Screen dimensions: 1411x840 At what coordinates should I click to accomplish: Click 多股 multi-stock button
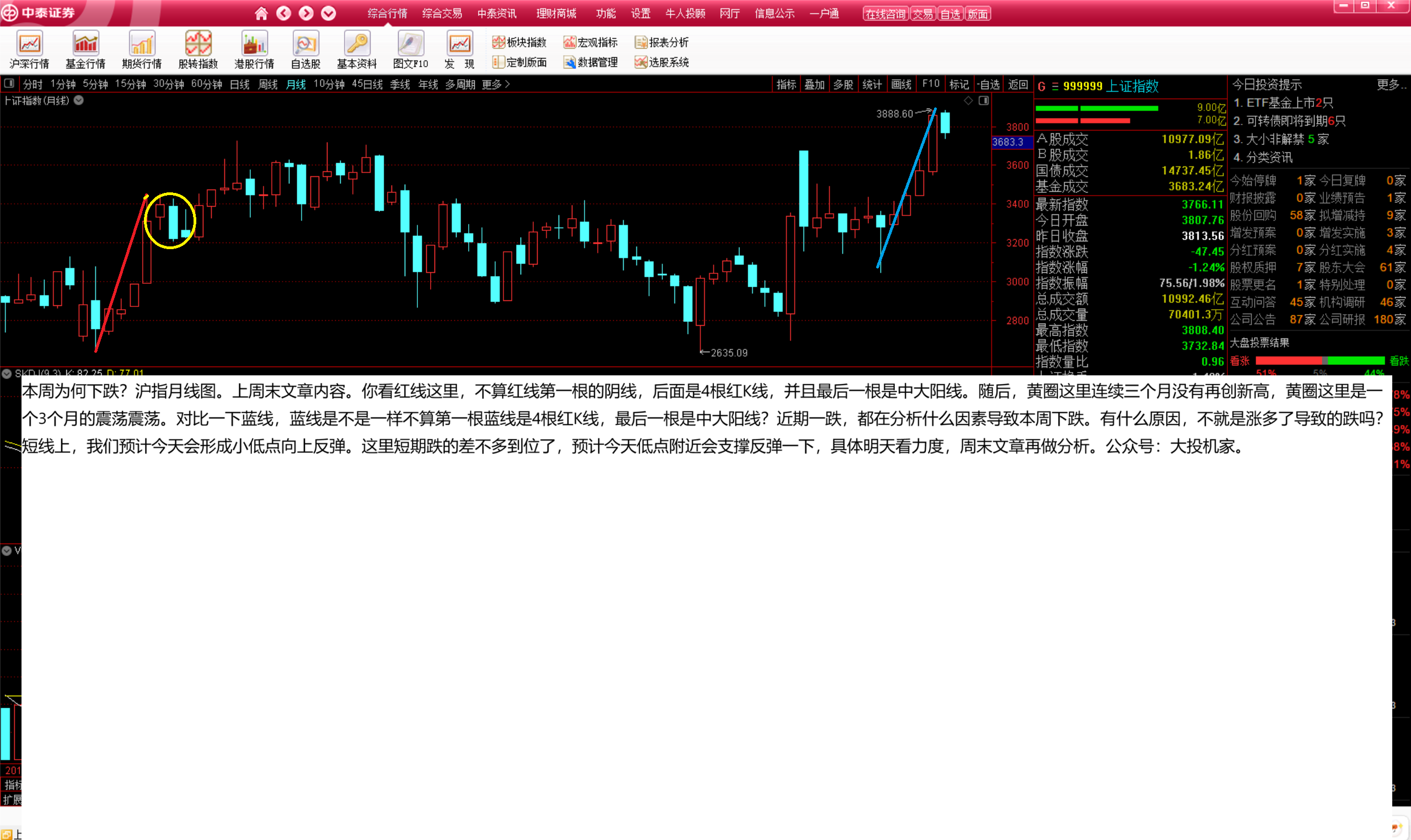coord(844,84)
